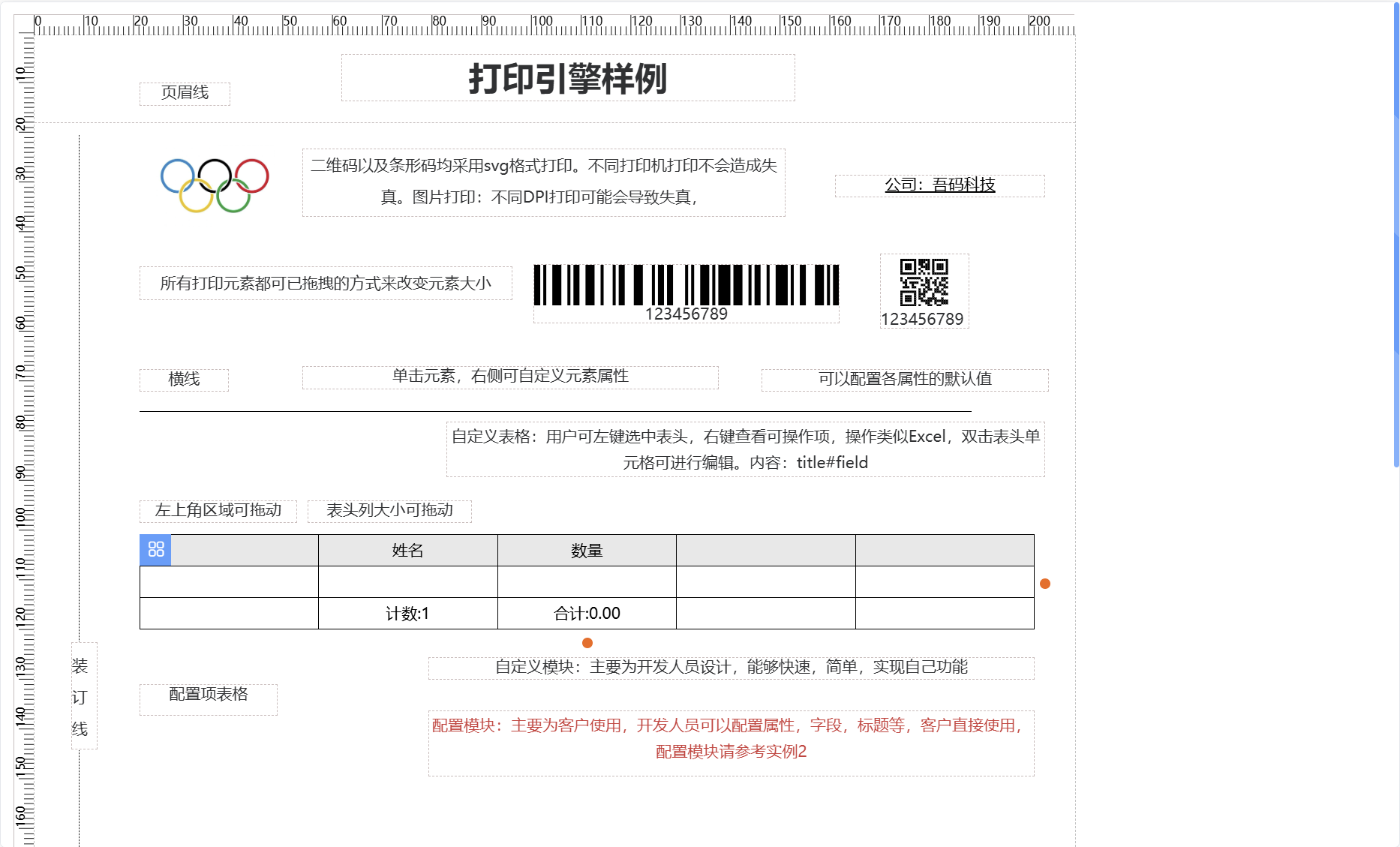Click the table drag-handle grid icon
Screen dimensions: 1400x847
coord(155,549)
